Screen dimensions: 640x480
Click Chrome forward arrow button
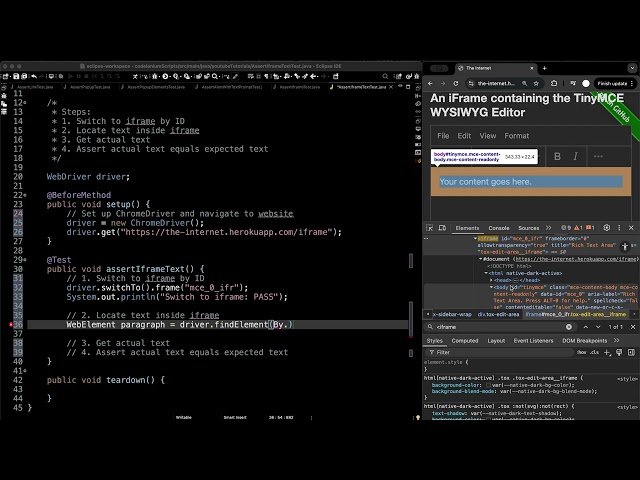(443, 83)
